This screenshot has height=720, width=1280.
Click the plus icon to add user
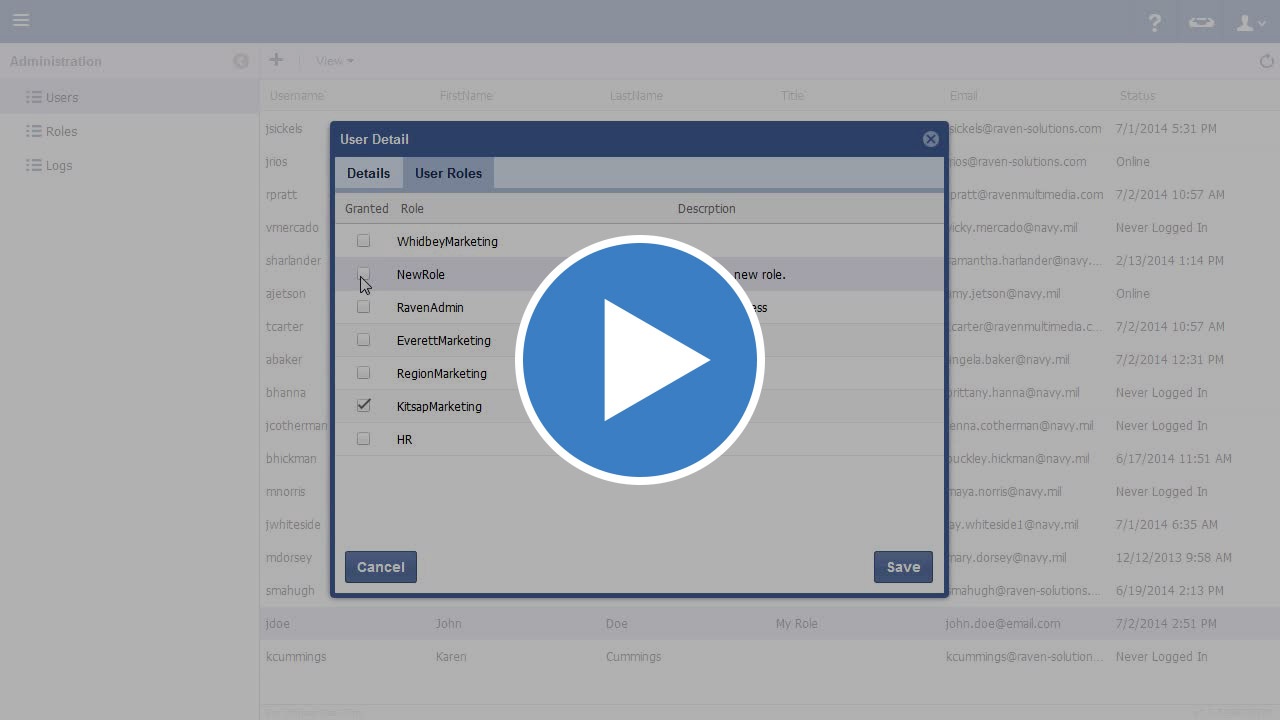point(276,60)
